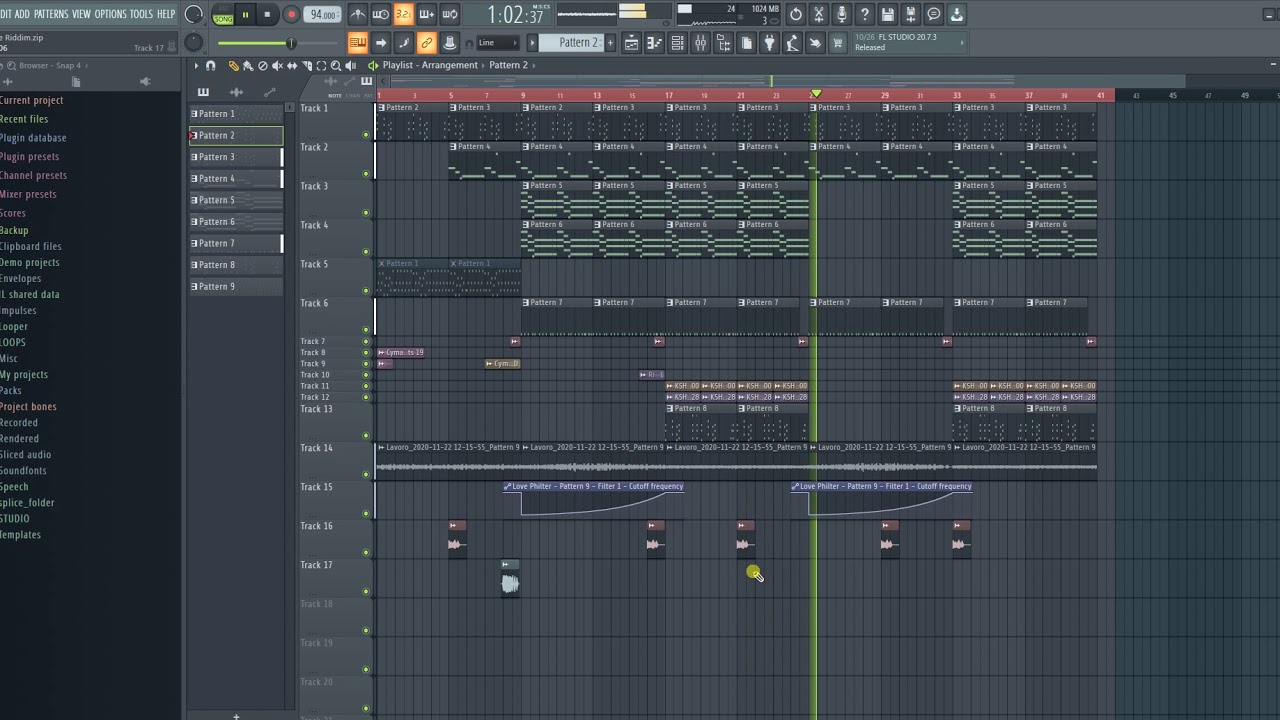Open the OPTIONS menu
Image resolution: width=1280 pixels, height=720 pixels.
(110, 14)
